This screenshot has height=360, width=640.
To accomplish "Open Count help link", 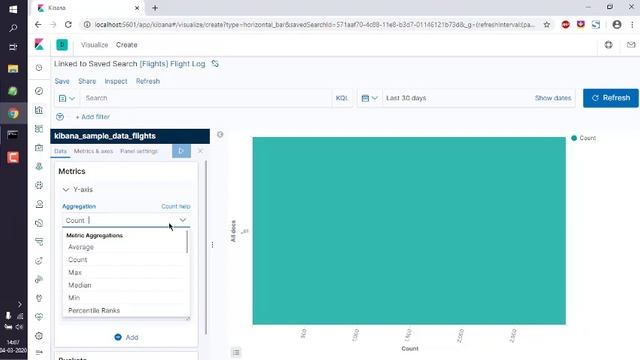I will 176,207.
